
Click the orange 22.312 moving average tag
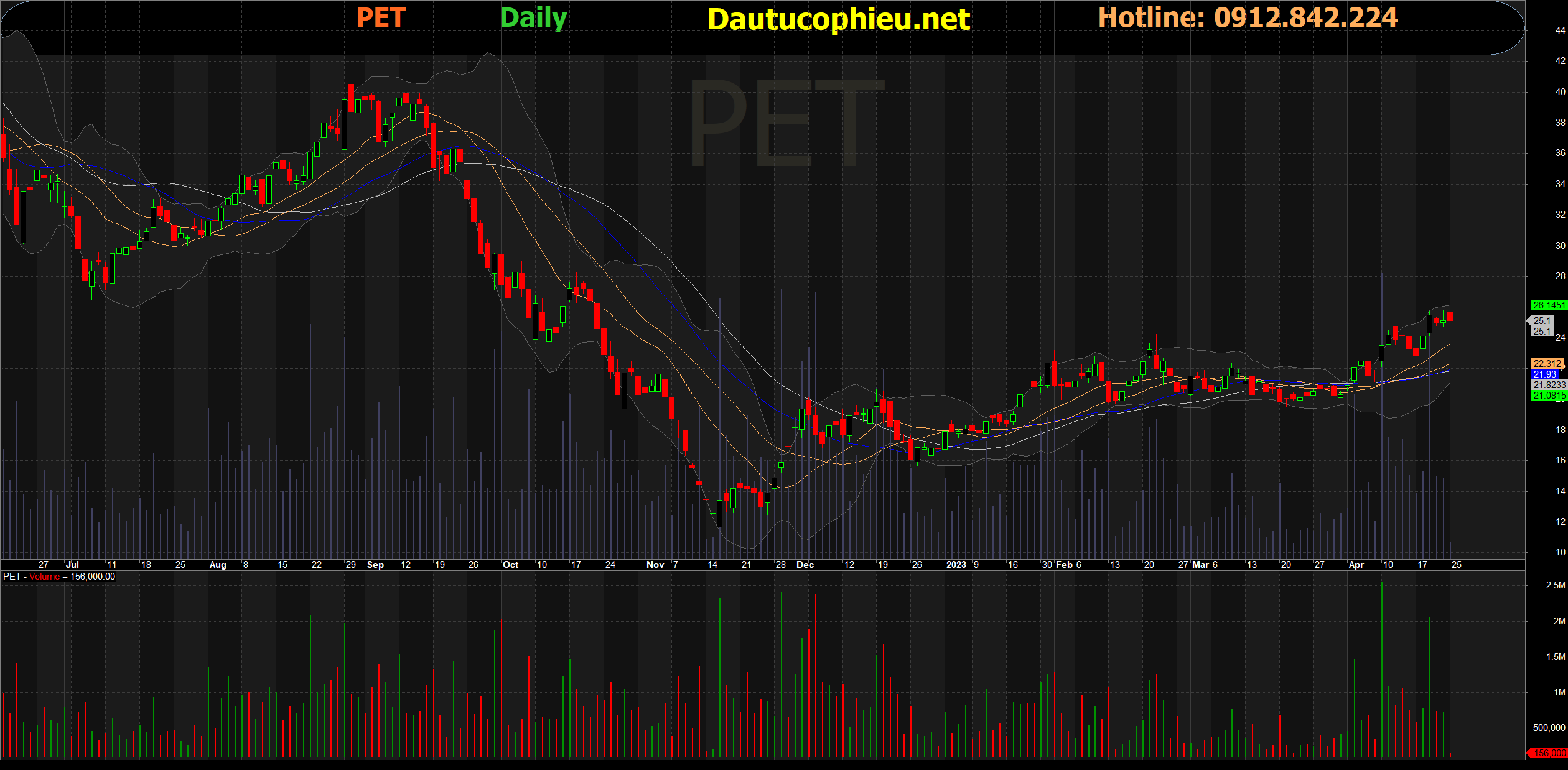tap(1547, 364)
